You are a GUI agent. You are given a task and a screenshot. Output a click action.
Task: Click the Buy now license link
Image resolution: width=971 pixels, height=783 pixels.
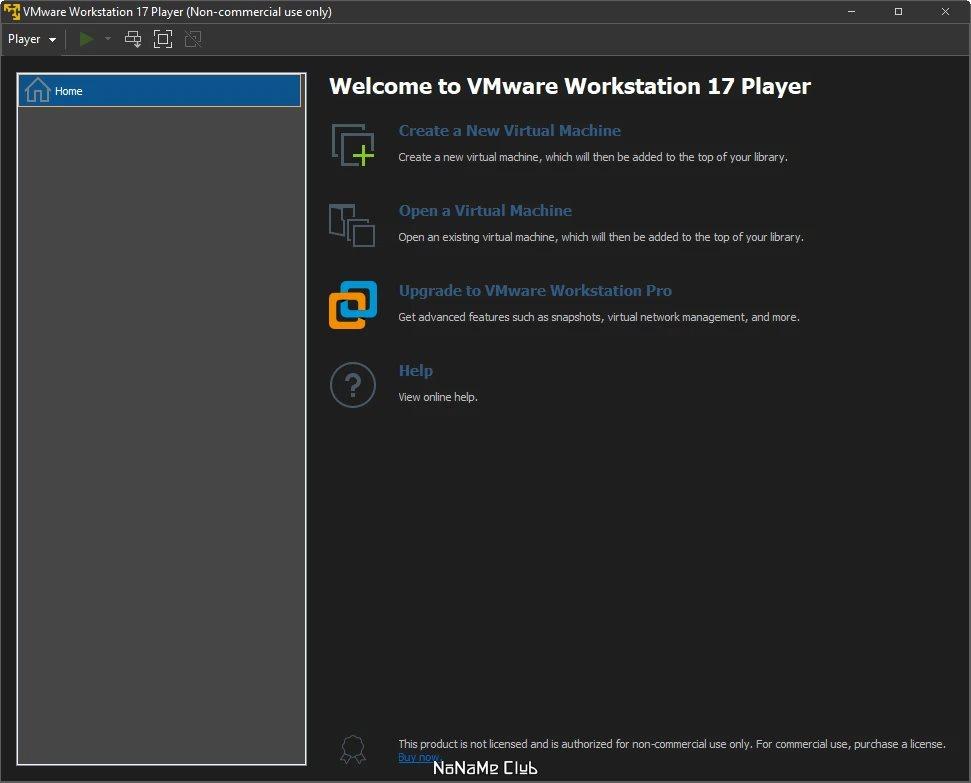[x=419, y=757]
